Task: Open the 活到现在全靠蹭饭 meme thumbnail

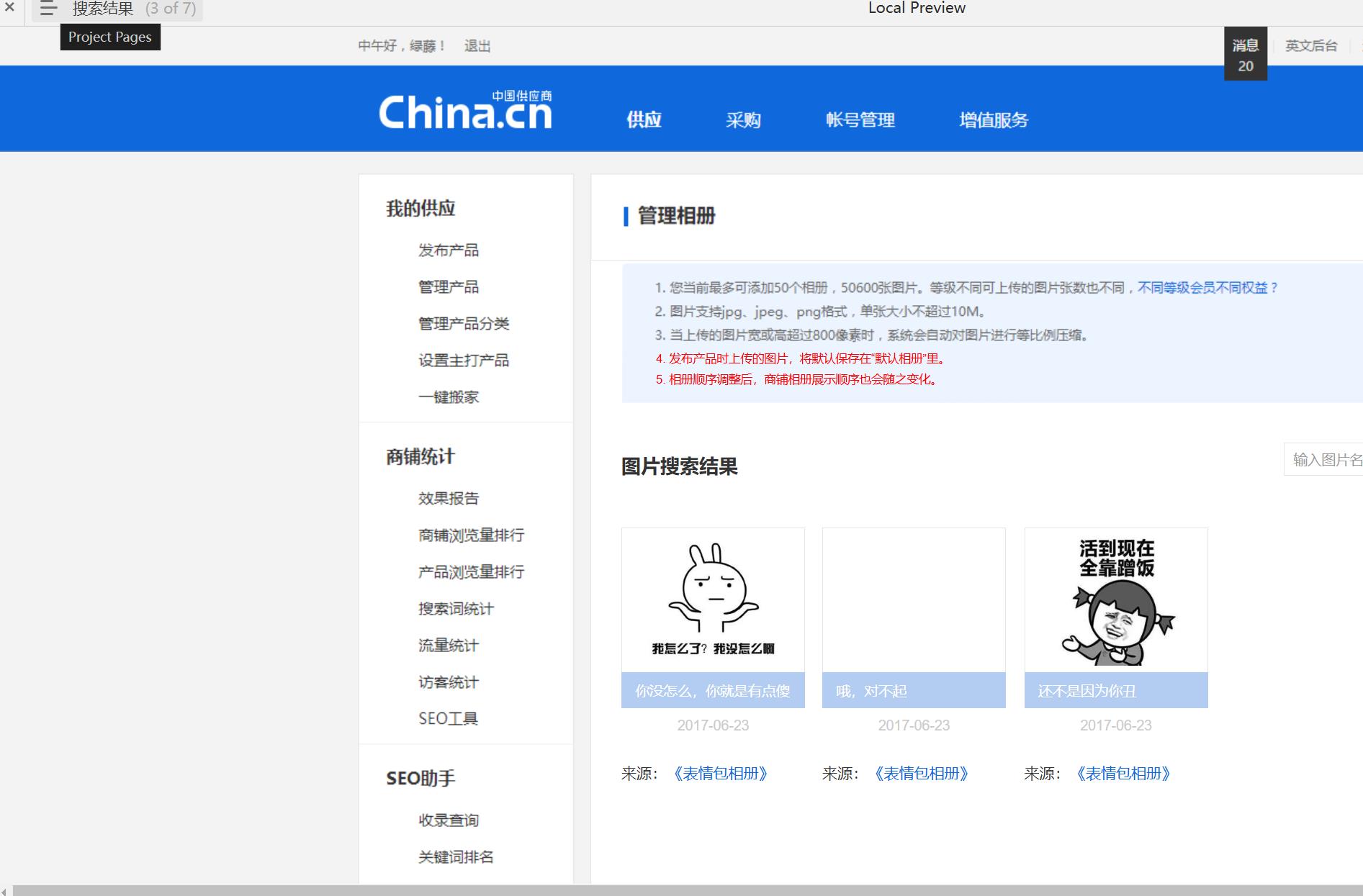Action: point(1116,600)
